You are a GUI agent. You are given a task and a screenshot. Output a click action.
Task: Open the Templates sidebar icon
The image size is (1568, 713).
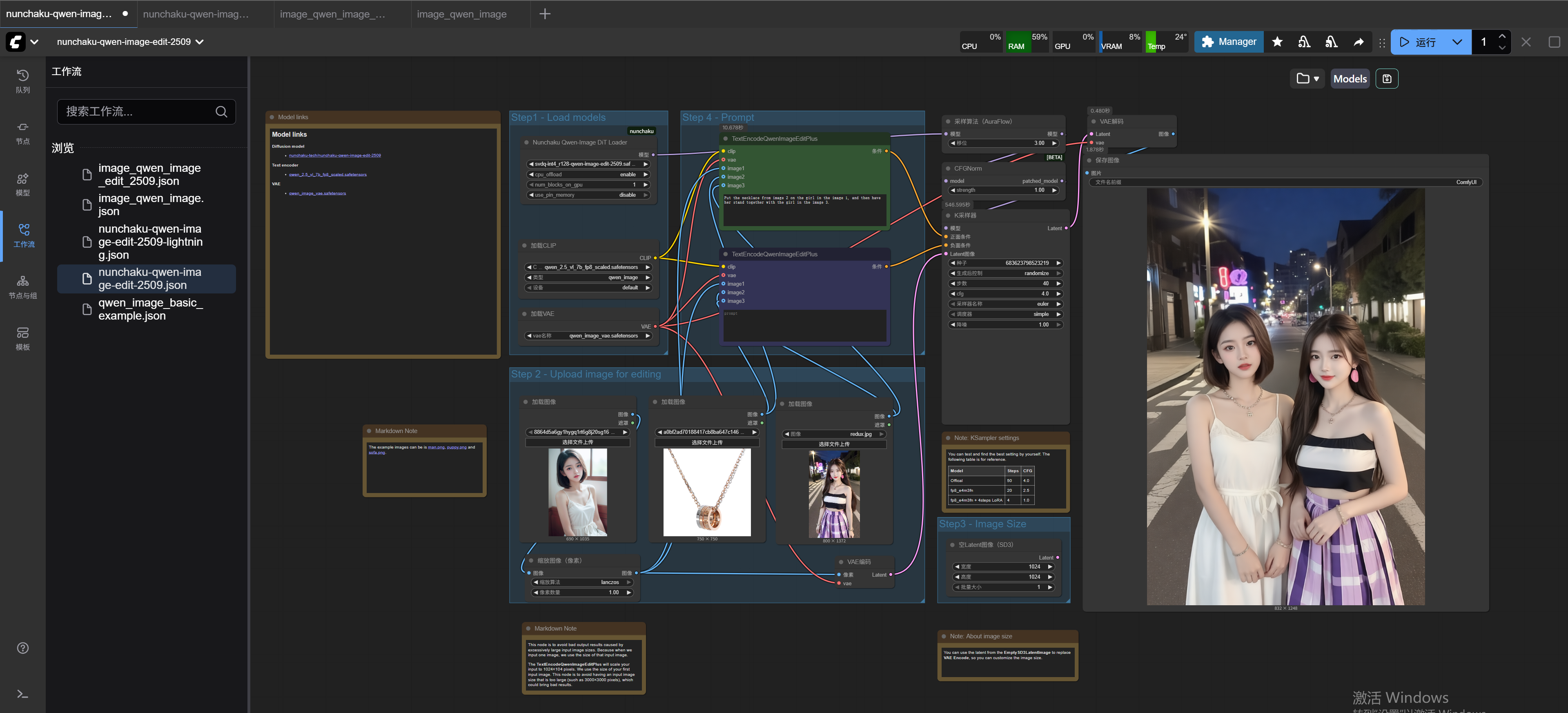[x=22, y=338]
